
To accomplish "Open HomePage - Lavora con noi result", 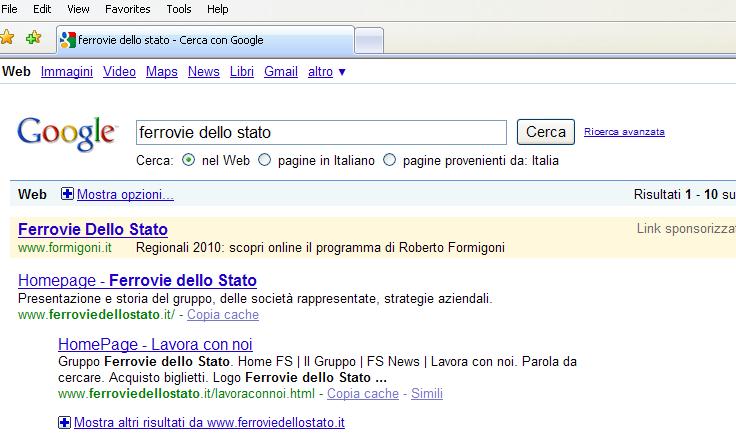I will pyautogui.click(x=155, y=344).
